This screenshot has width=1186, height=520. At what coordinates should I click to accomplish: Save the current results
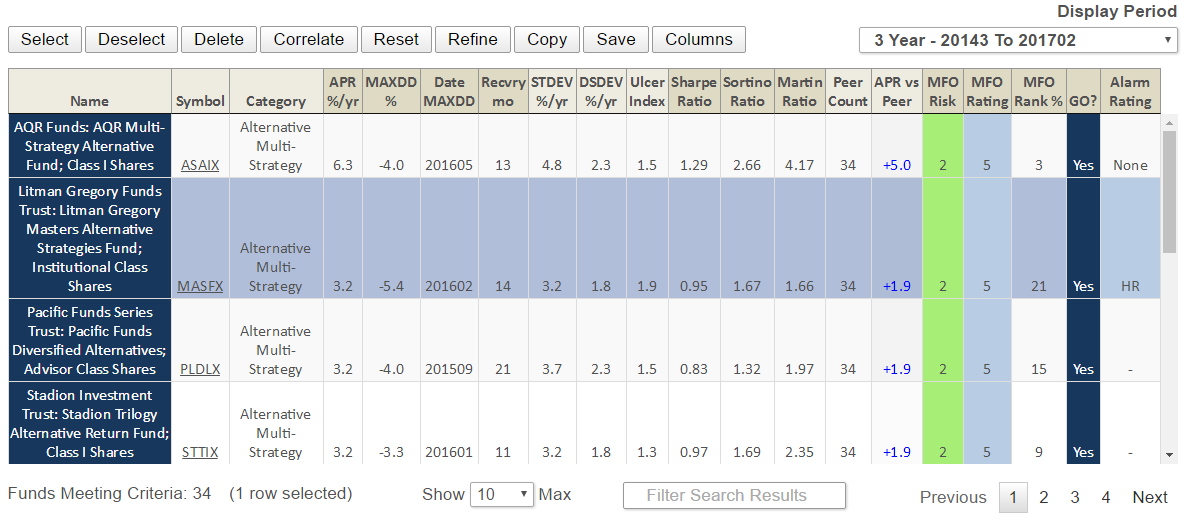pos(616,39)
